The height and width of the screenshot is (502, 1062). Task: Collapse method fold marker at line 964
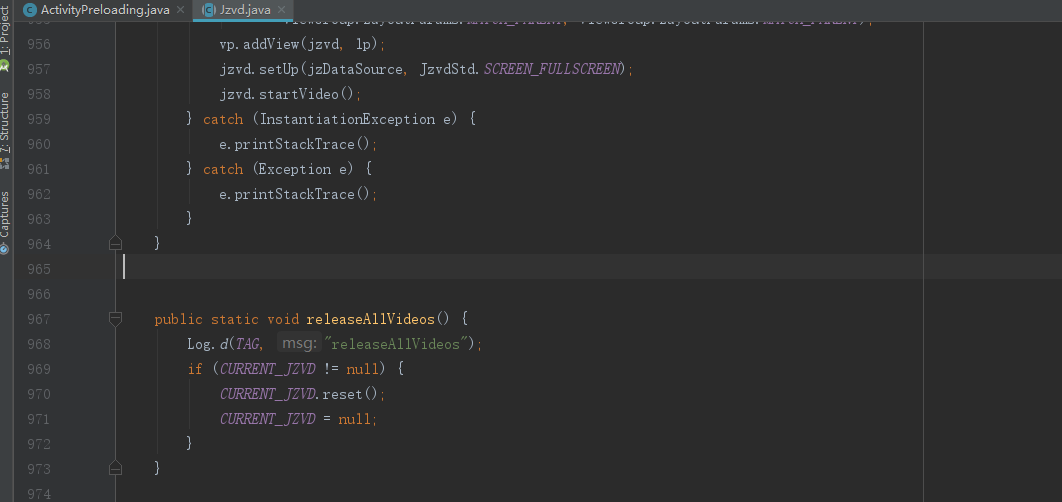(x=115, y=243)
